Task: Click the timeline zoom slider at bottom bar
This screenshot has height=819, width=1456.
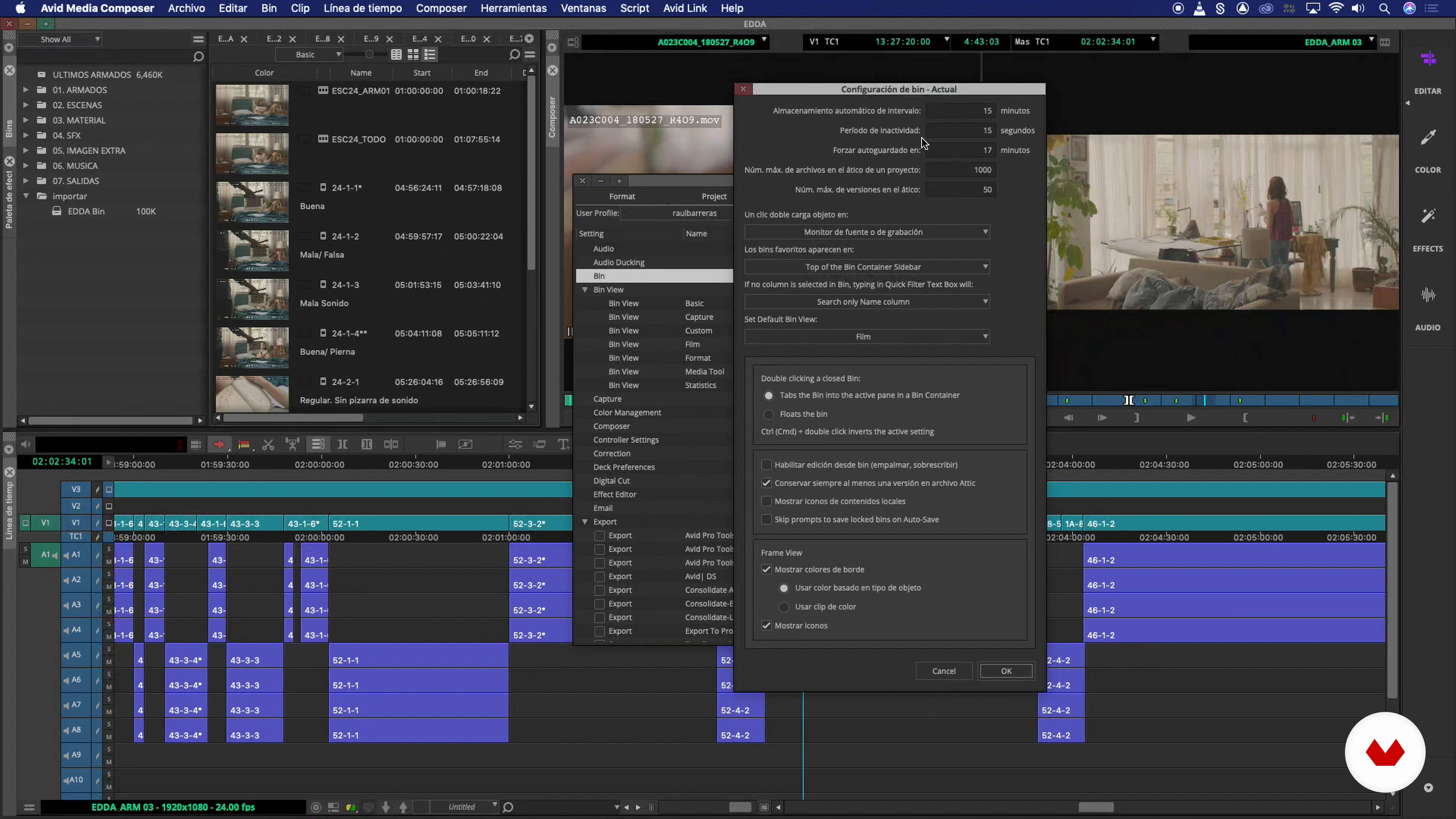Action: click(x=740, y=808)
